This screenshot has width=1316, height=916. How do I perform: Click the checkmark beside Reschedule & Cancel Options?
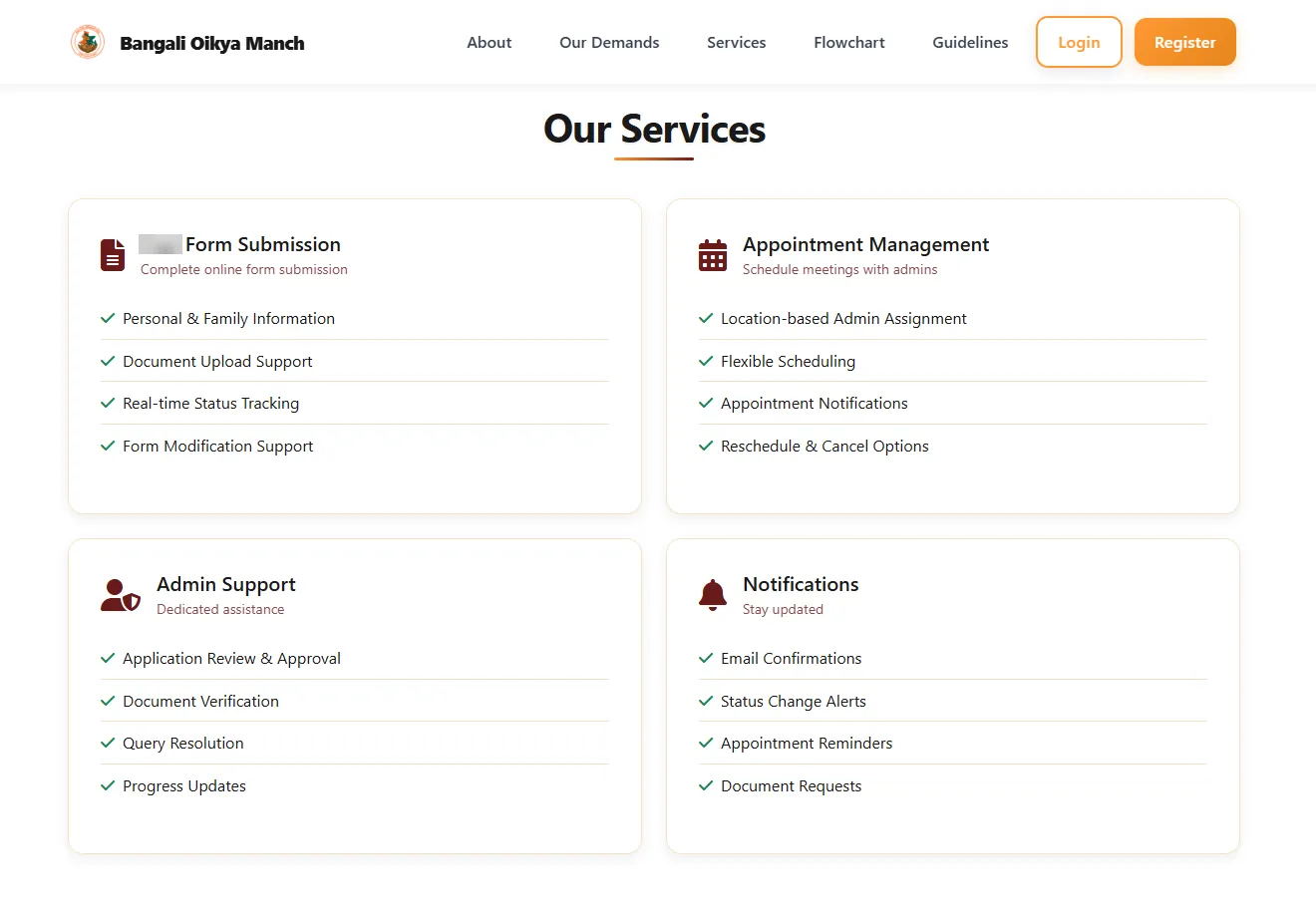click(x=706, y=446)
